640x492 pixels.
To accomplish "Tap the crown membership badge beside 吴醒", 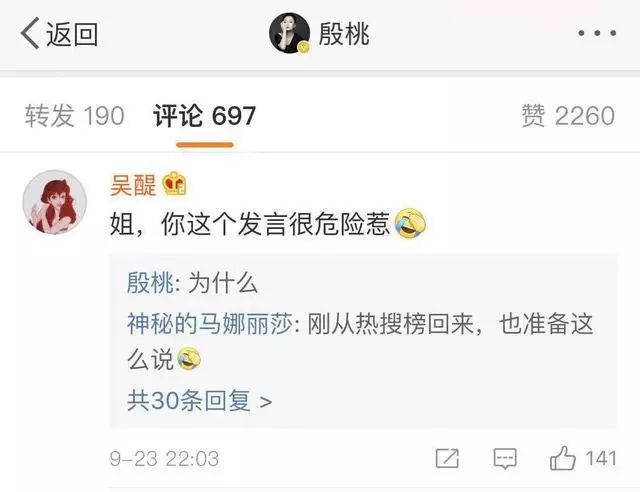I will 175,184.
